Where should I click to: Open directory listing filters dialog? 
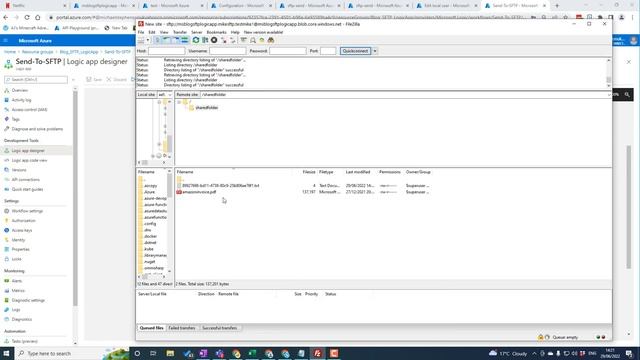pyautogui.click(x=244, y=40)
